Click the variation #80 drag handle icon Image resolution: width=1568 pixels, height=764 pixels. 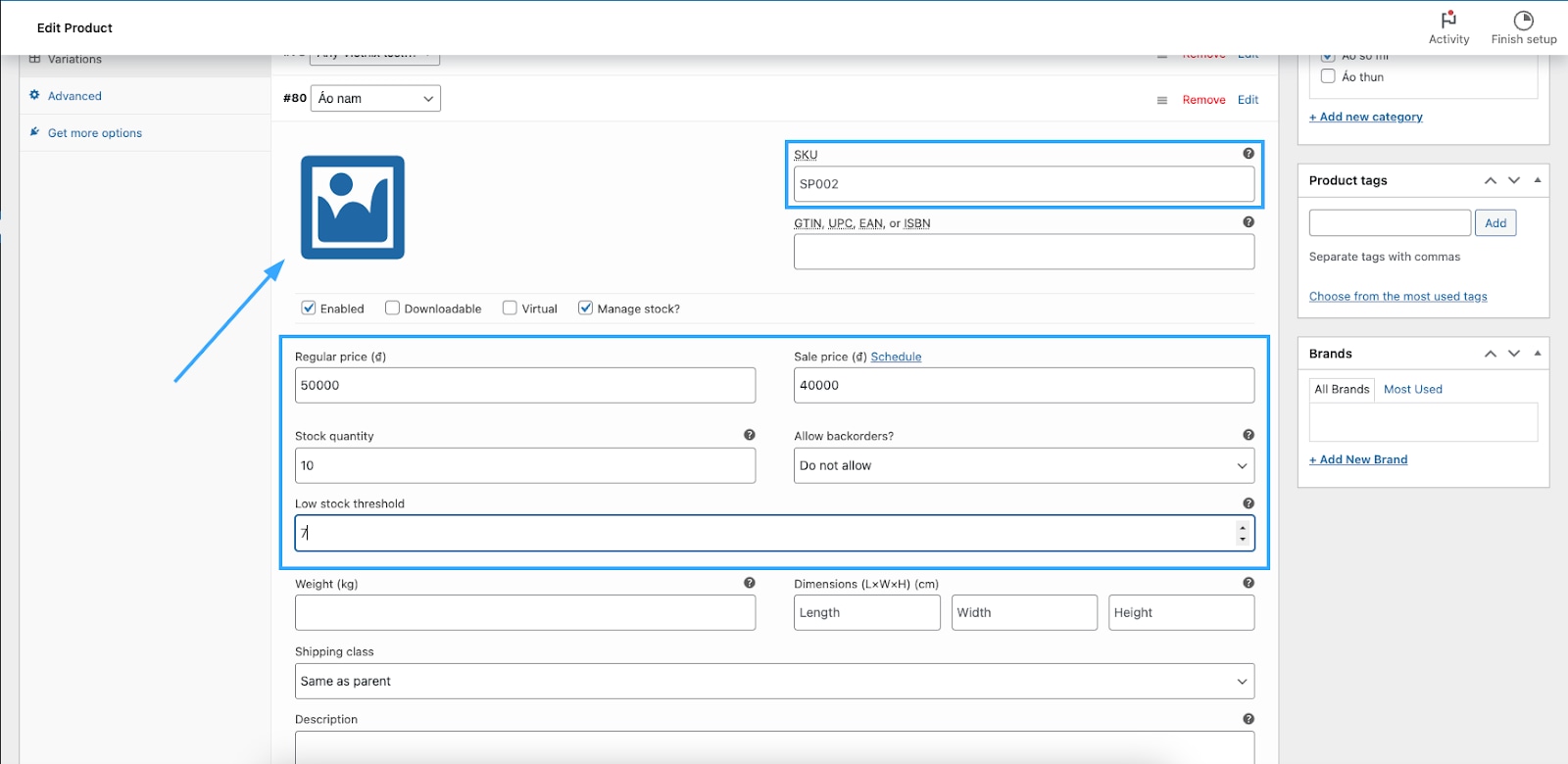point(1161,100)
